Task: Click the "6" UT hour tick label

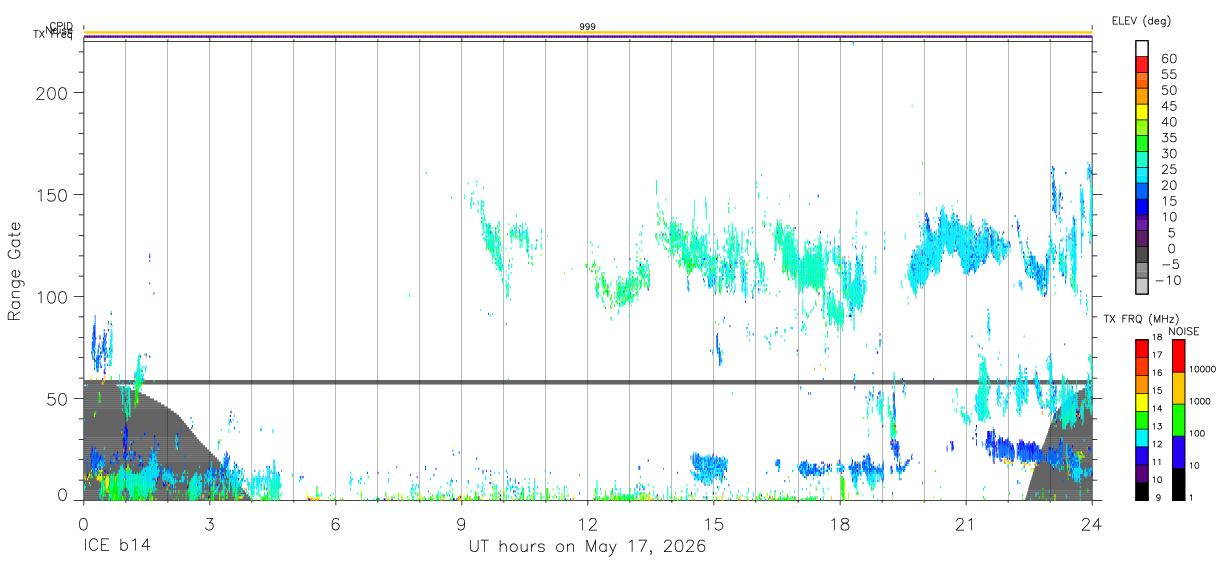Action: 336,524
